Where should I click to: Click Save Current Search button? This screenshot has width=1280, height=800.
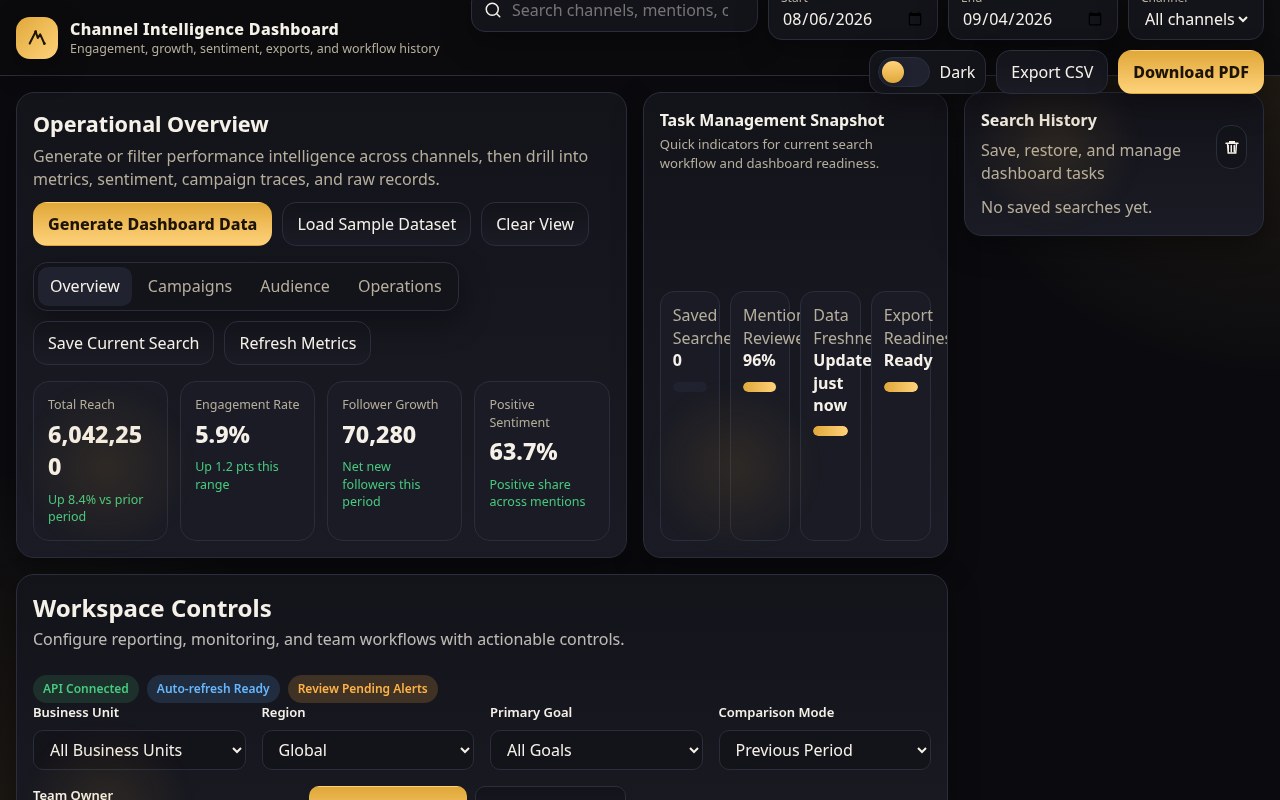click(x=123, y=343)
